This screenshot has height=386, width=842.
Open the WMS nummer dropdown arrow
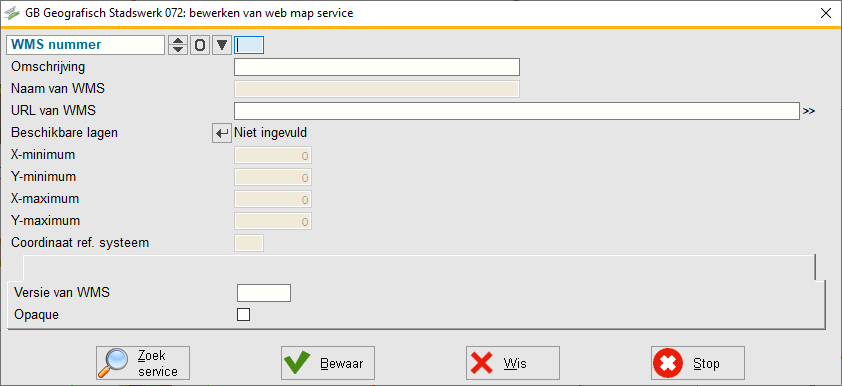pyautogui.click(x=221, y=45)
